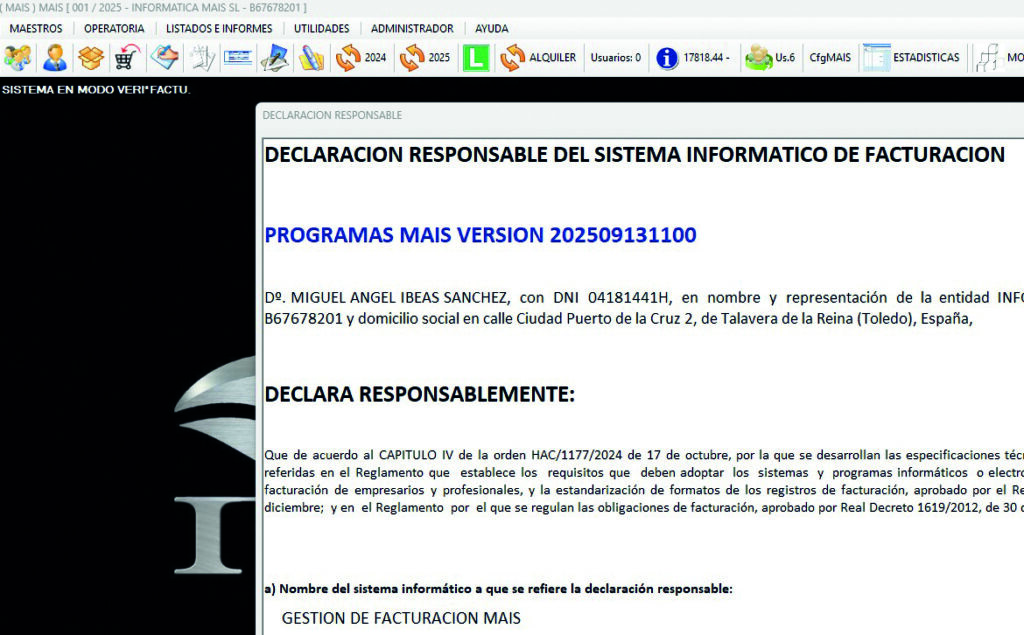Click the blue card form icon
Image resolution: width=1024 pixels, height=635 pixels.
(x=237, y=58)
